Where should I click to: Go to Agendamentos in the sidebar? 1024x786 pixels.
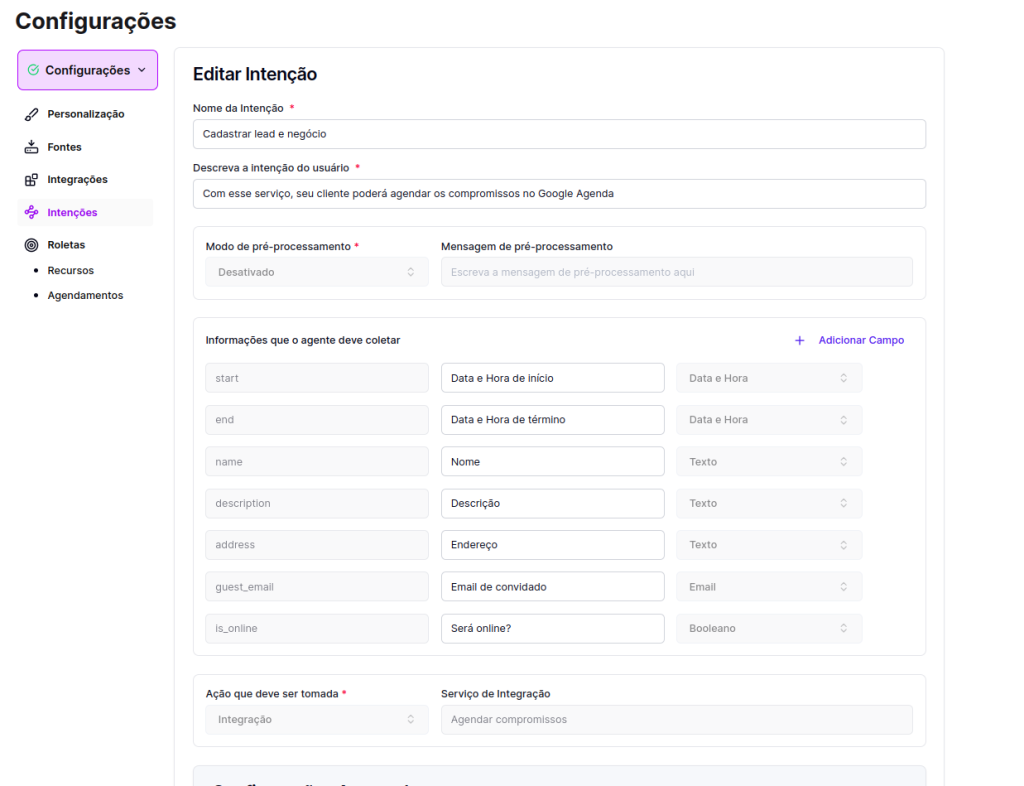[85, 296]
